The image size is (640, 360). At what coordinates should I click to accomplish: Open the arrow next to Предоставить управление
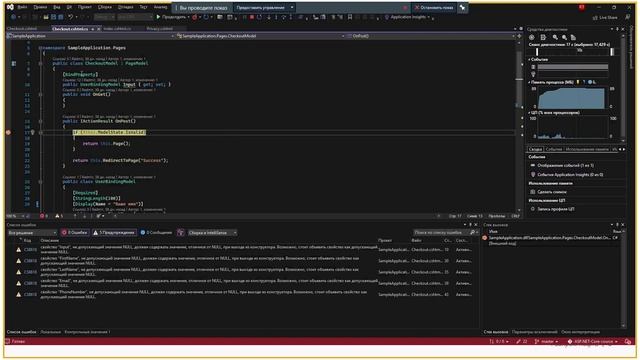(292, 7)
